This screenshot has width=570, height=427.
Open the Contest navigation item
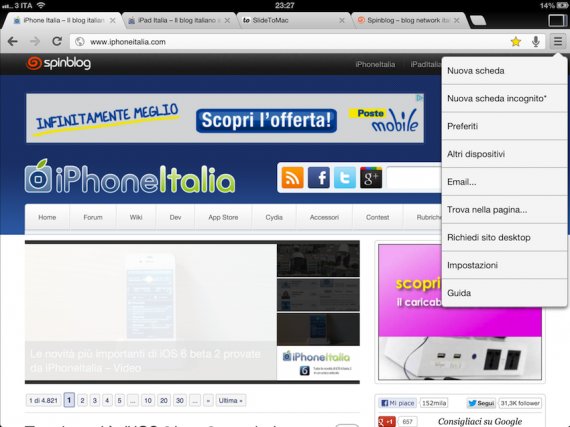(377, 217)
